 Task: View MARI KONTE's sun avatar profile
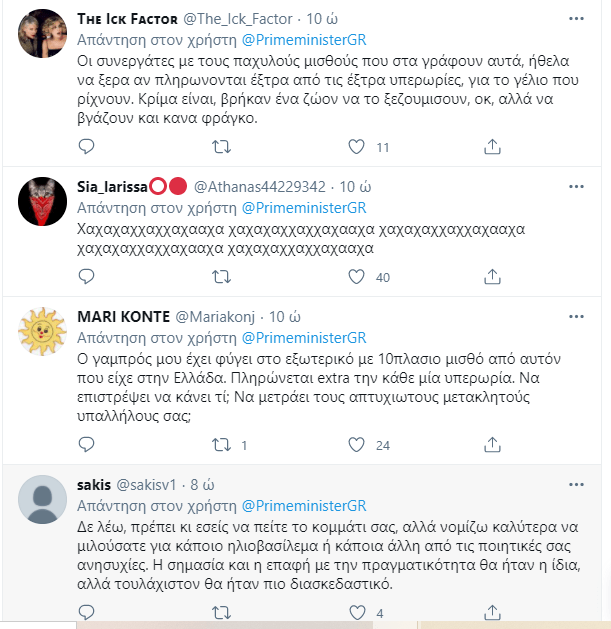point(44,331)
